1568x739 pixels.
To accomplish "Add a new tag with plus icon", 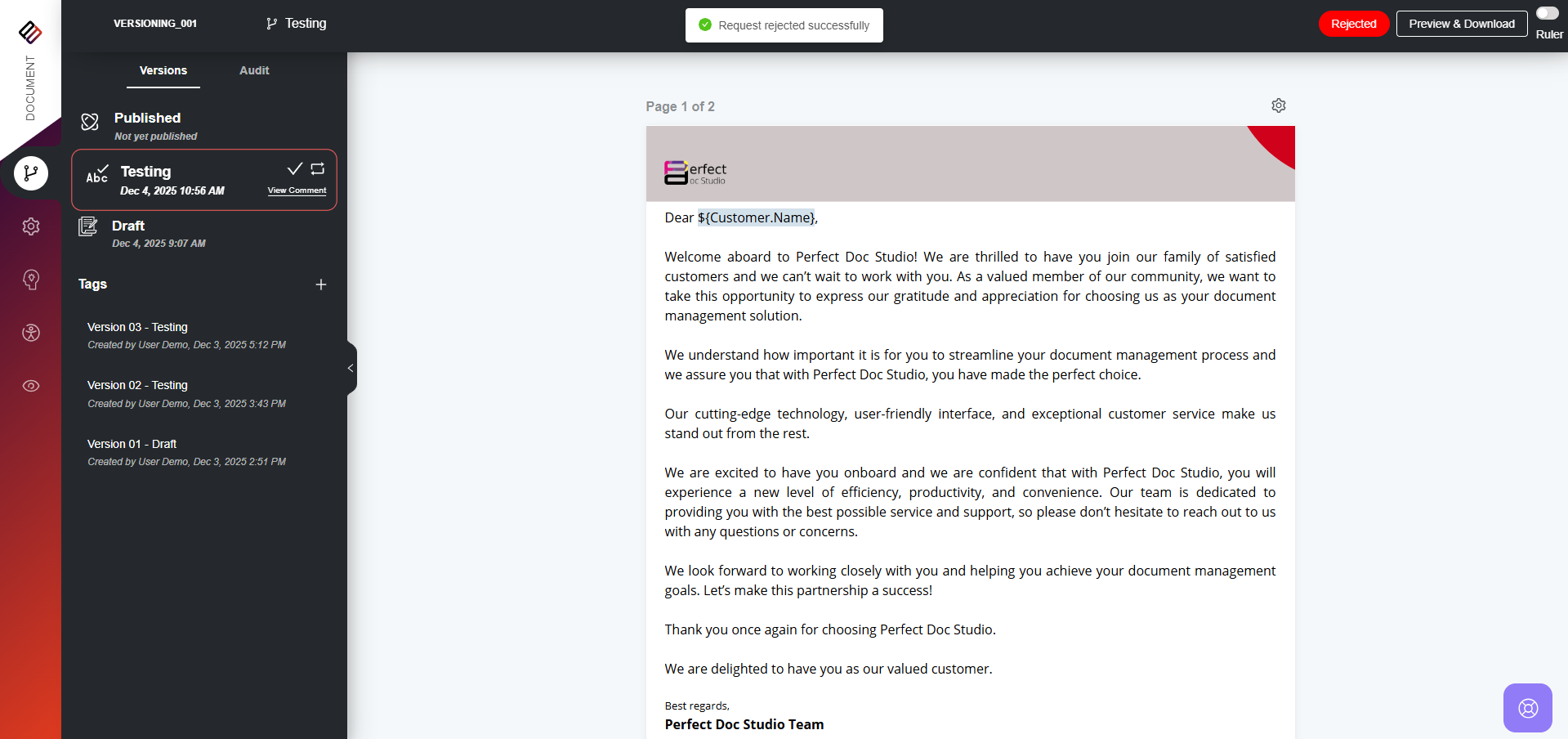I will tap(321, 284).
